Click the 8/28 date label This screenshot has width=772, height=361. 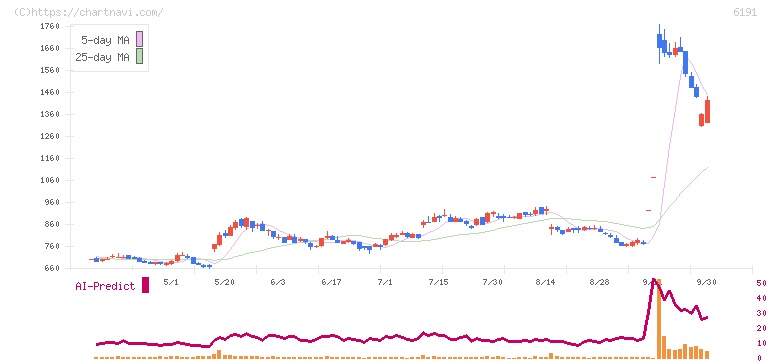pos(599,282)
